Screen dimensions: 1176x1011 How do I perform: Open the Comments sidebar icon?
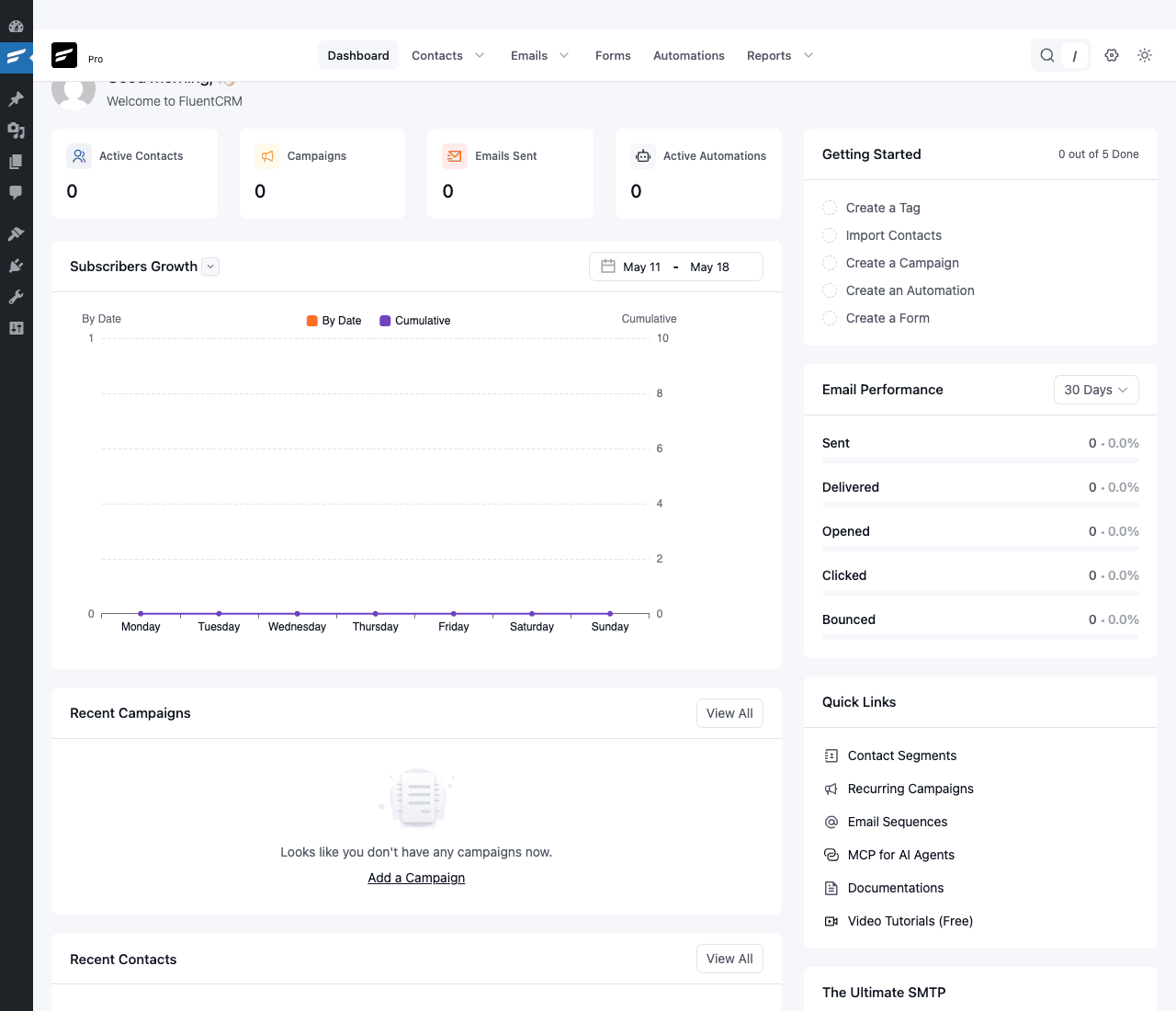(x=16, y=193)
